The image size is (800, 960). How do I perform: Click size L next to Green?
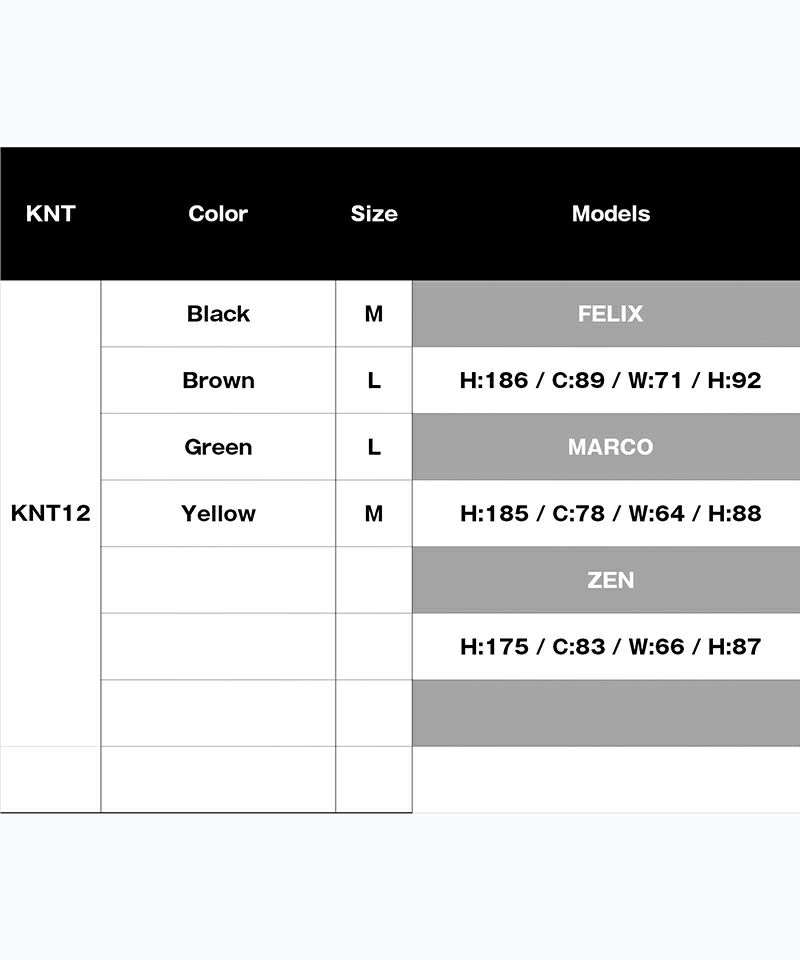374,447
